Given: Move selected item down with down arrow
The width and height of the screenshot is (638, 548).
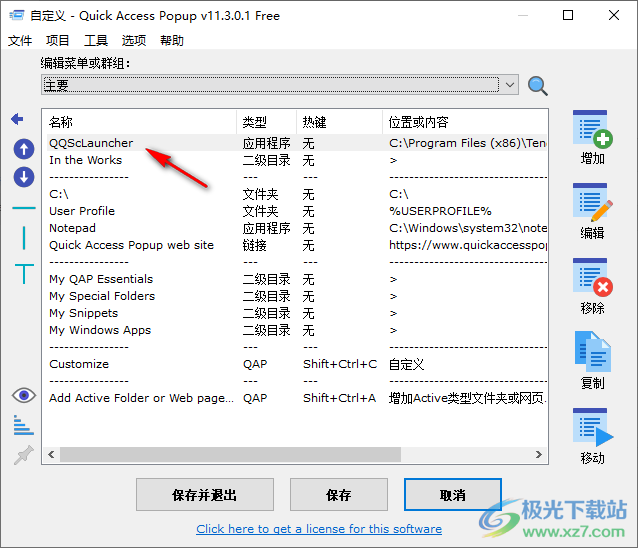Looking at the screenshot, I should (24, 177).
